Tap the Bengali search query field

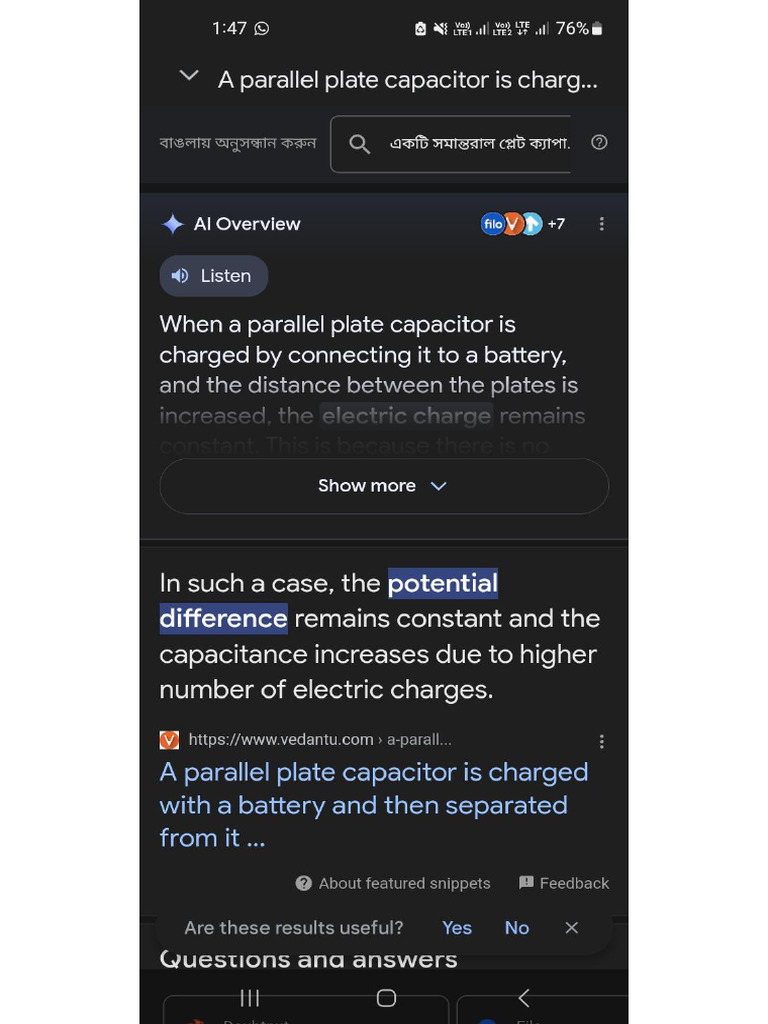tap(478, 144)
